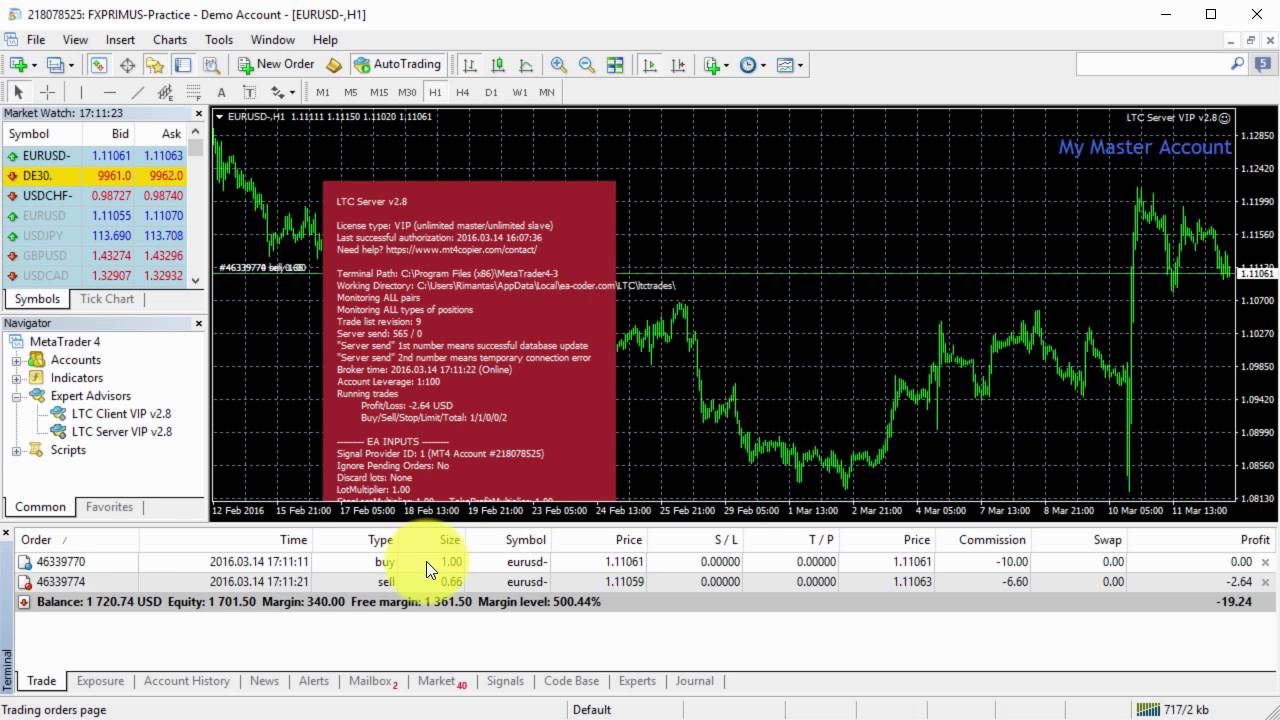Screen dimensions: 1280x720
Task: Close order 46339770 with its x icon
Action: (x=1265, y=562)
